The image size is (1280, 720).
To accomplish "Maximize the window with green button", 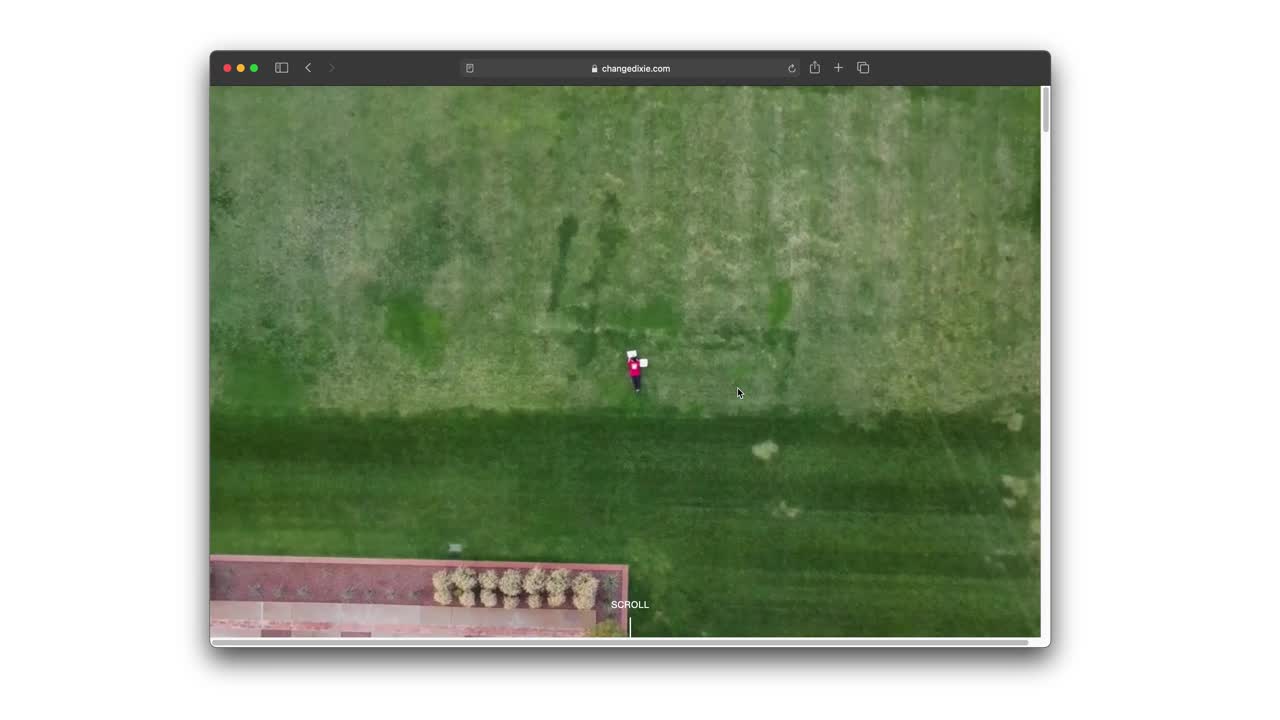I will tap(254, 68).
